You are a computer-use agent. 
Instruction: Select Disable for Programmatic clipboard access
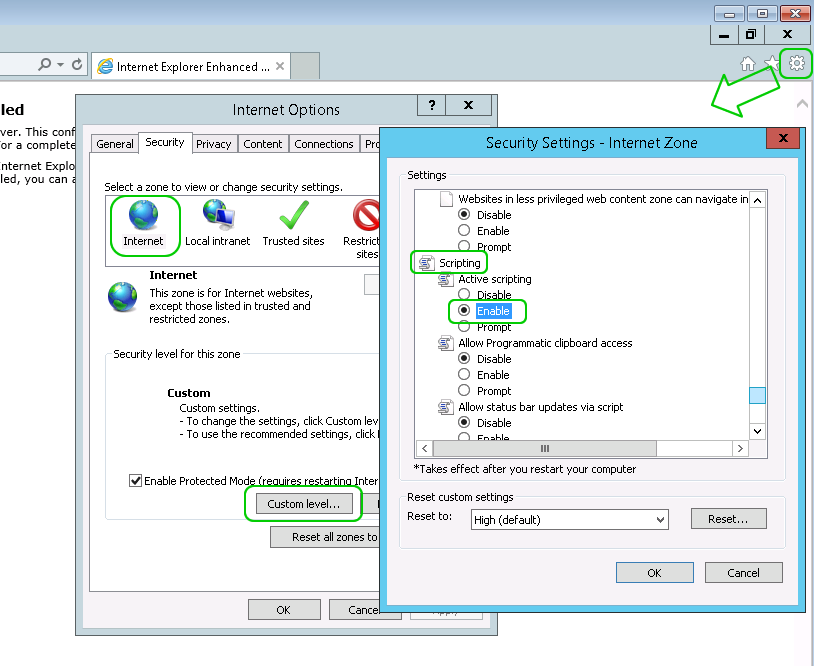(464, 359)
